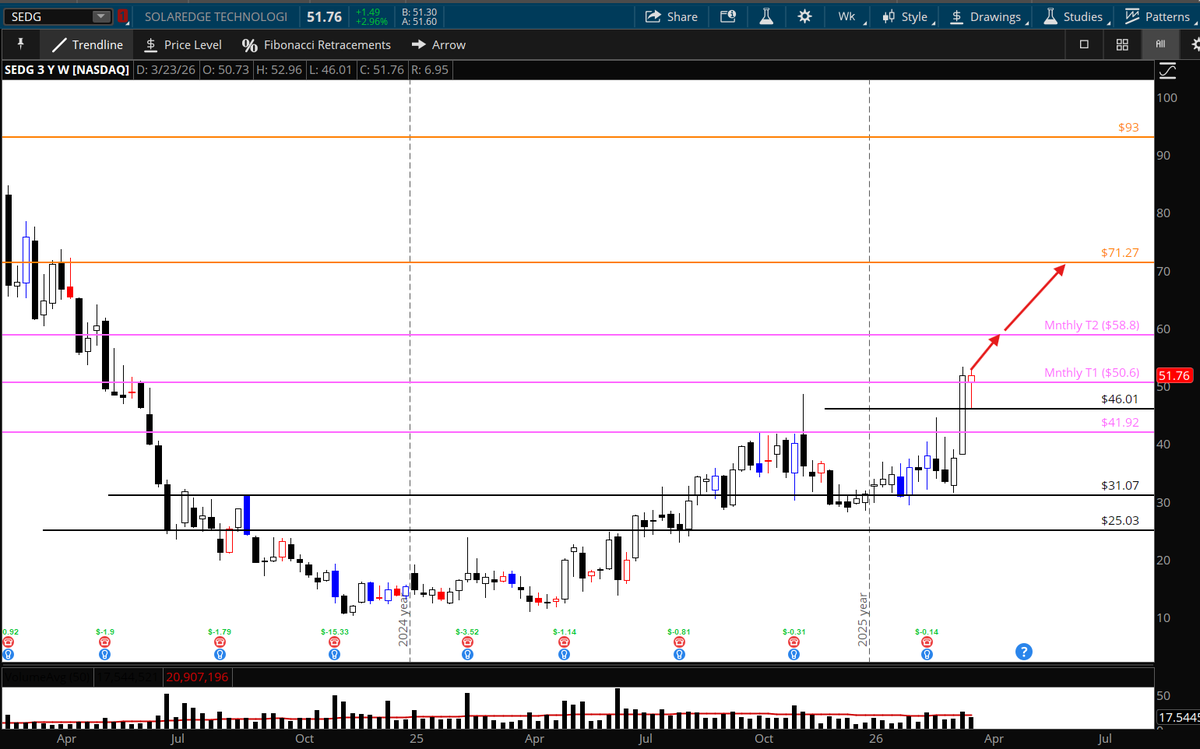The height and width of the screenshot is (749, 1200).
Task: Click the 51.76 last price in header
Action: pos(324,17)
